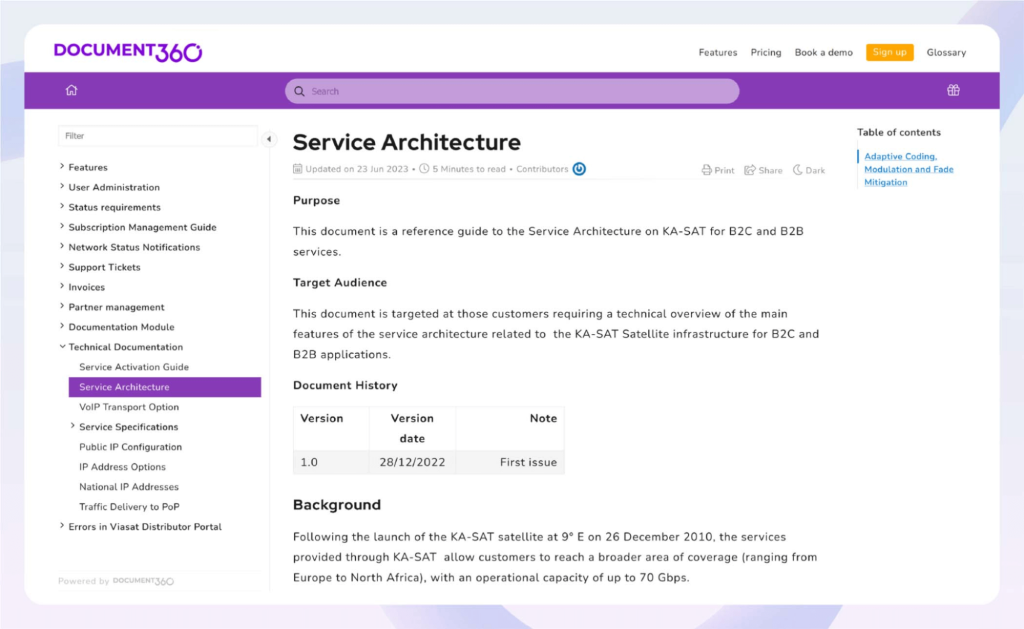Viewport: 1024px width, 629px height.
Task: Click the Support Tickets label
Action: click(x=104, y=267)
